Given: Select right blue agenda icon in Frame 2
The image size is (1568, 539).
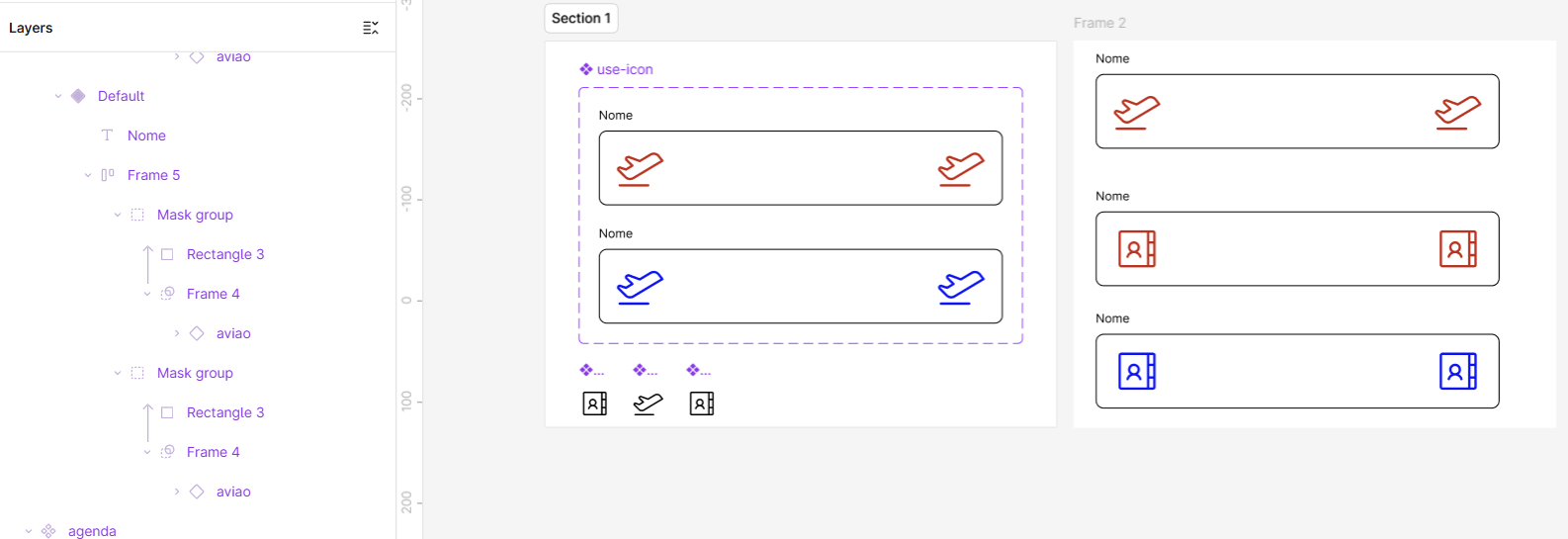Looking at the screenshot, I should (1457, 372).
